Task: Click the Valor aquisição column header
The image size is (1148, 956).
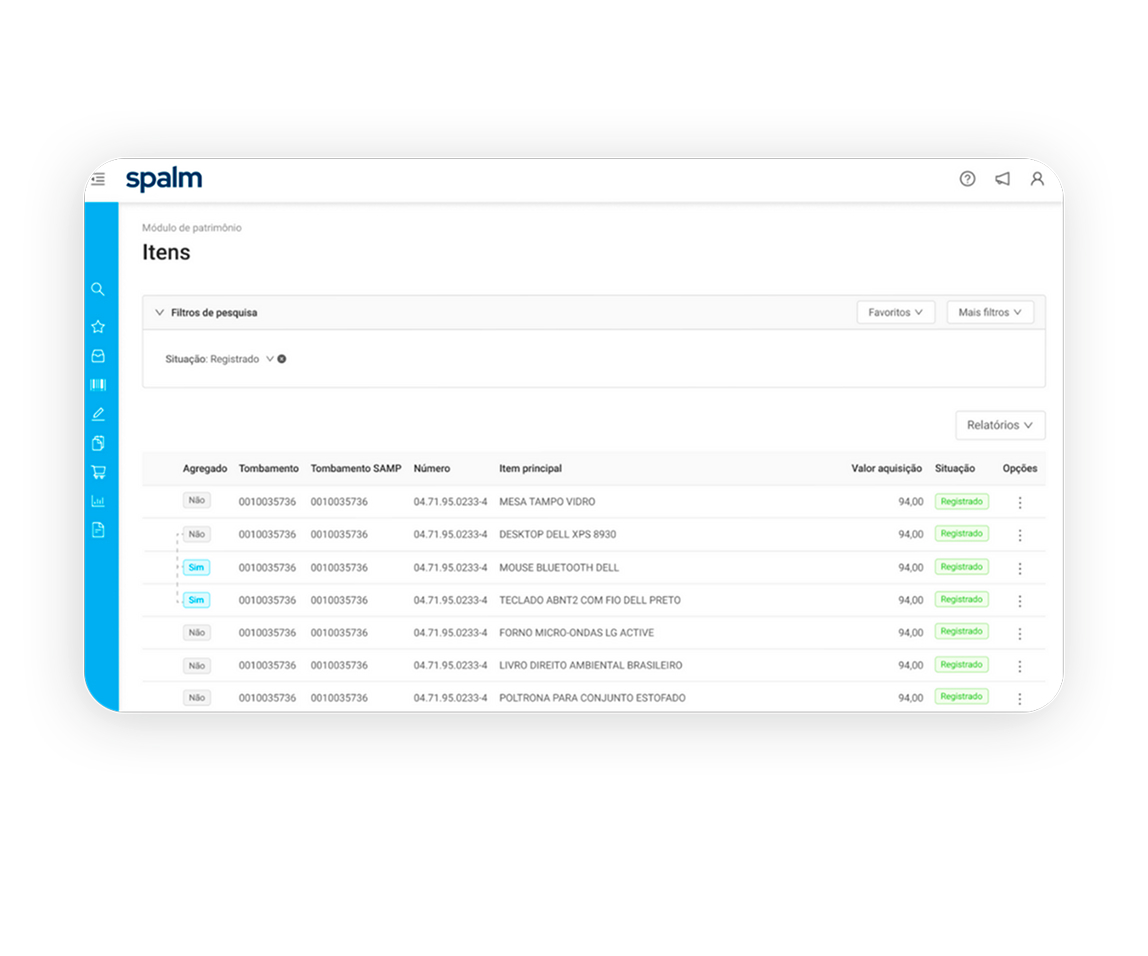Action: click(886, 469)
